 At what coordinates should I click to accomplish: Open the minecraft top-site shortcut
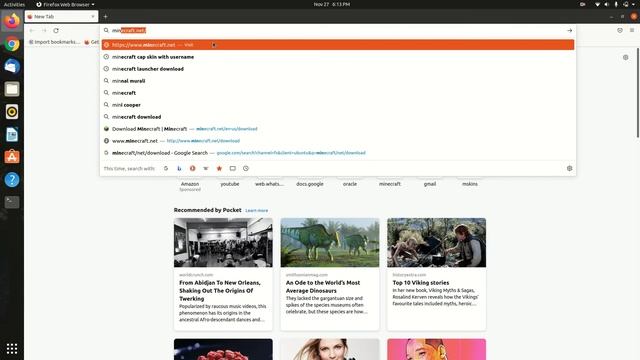click(x=390, y=184)
